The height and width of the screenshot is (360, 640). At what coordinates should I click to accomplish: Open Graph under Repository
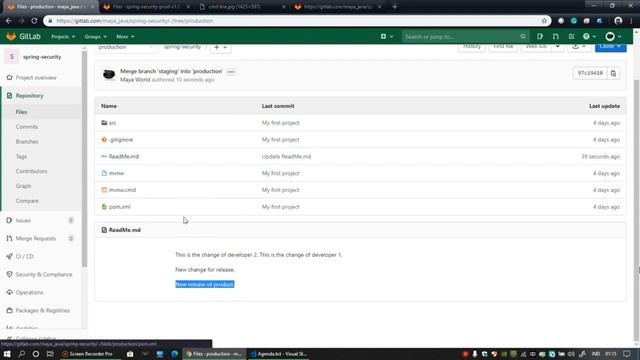[23, 186]
